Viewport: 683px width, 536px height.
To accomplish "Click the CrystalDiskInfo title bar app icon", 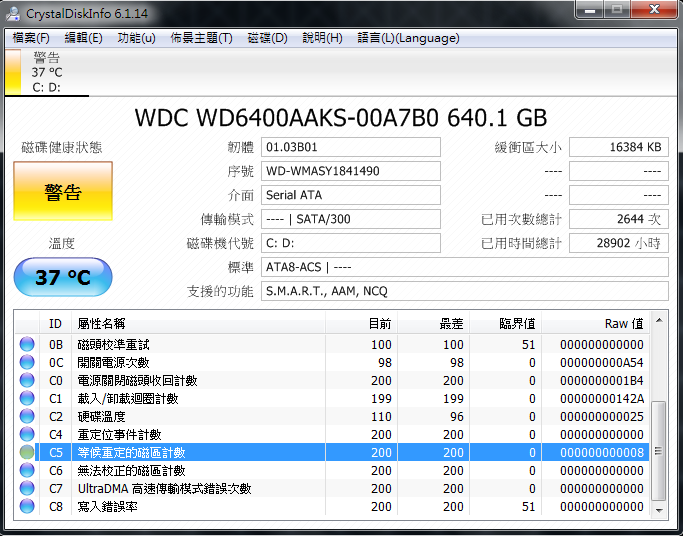I will [x=13, y=13].
